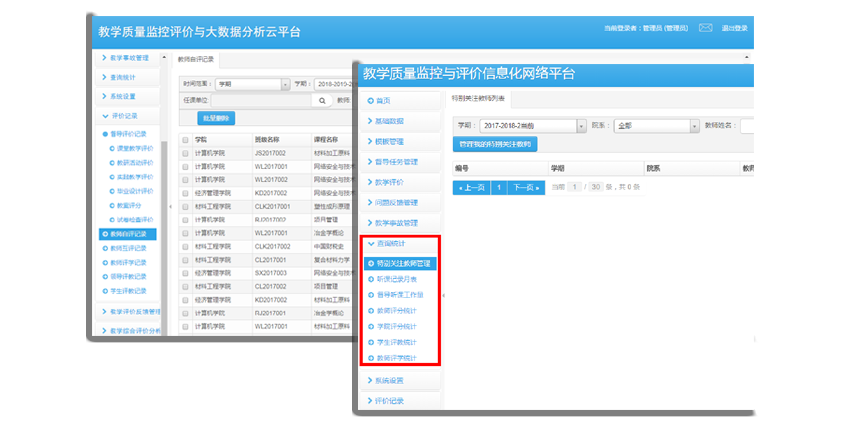Check the row with class RJ2017002
846x426 pixels.
pyautogui.click(x=185, y=220)
